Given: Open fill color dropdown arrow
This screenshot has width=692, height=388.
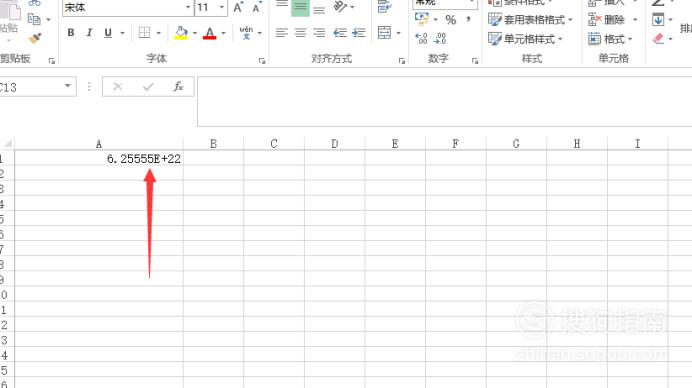Looking at the screenshot, I should click(195, 33).
